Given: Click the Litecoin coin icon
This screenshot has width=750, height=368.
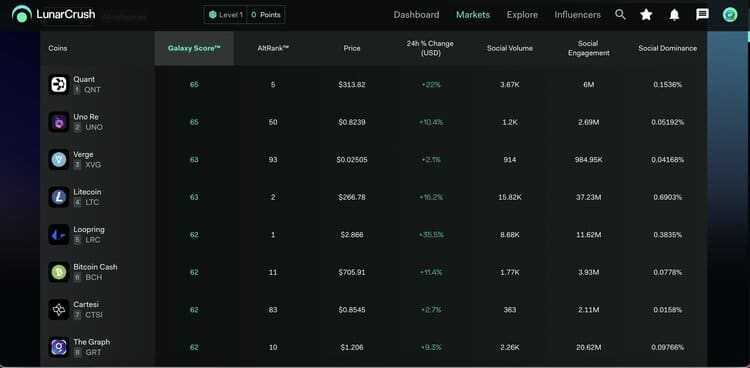Looking at the screenshot, I should pyautogui.click(x=59, y=197).
